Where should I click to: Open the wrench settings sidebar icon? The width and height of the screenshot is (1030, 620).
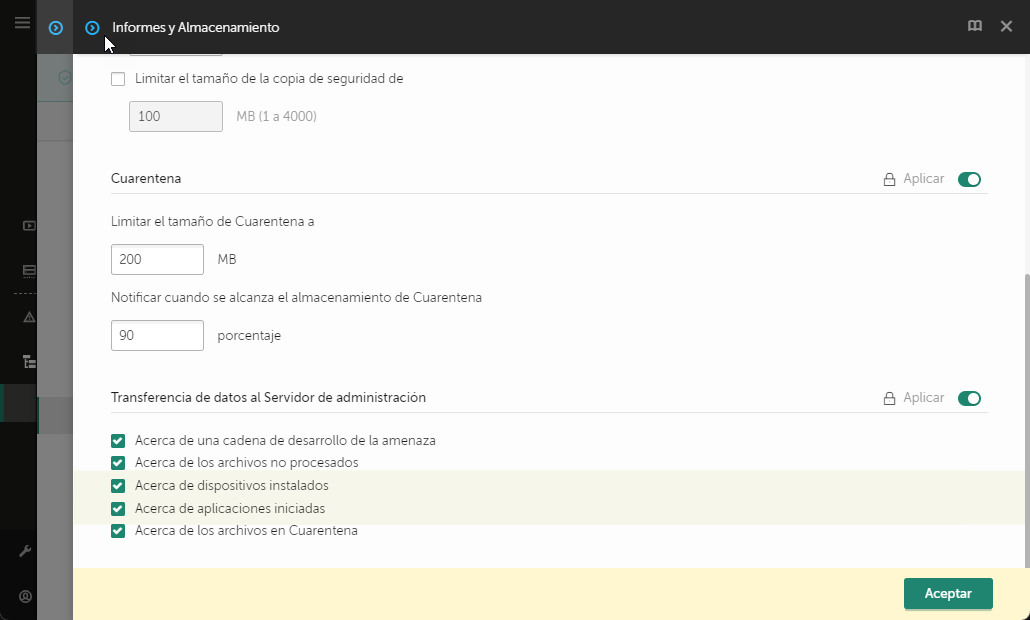[x=26, y=551]
